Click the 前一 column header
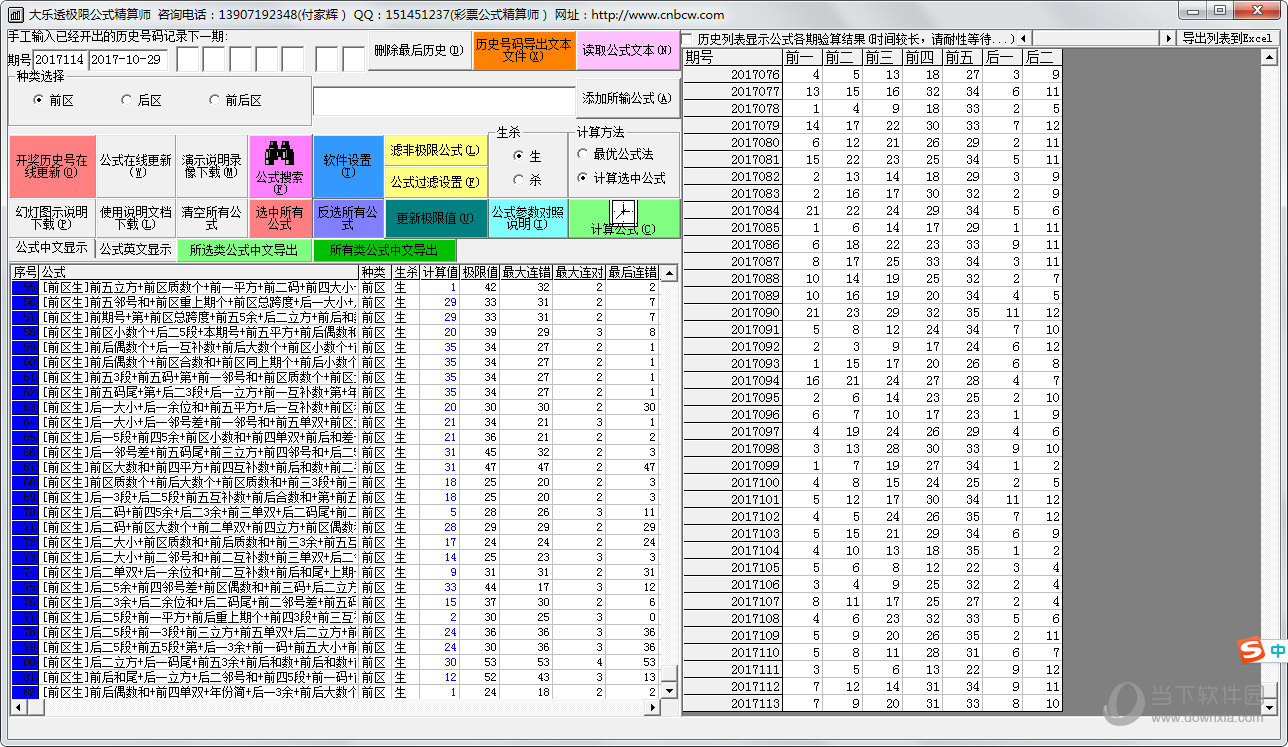The width and height of the screenshot is (1288, 747). (802, 58)
